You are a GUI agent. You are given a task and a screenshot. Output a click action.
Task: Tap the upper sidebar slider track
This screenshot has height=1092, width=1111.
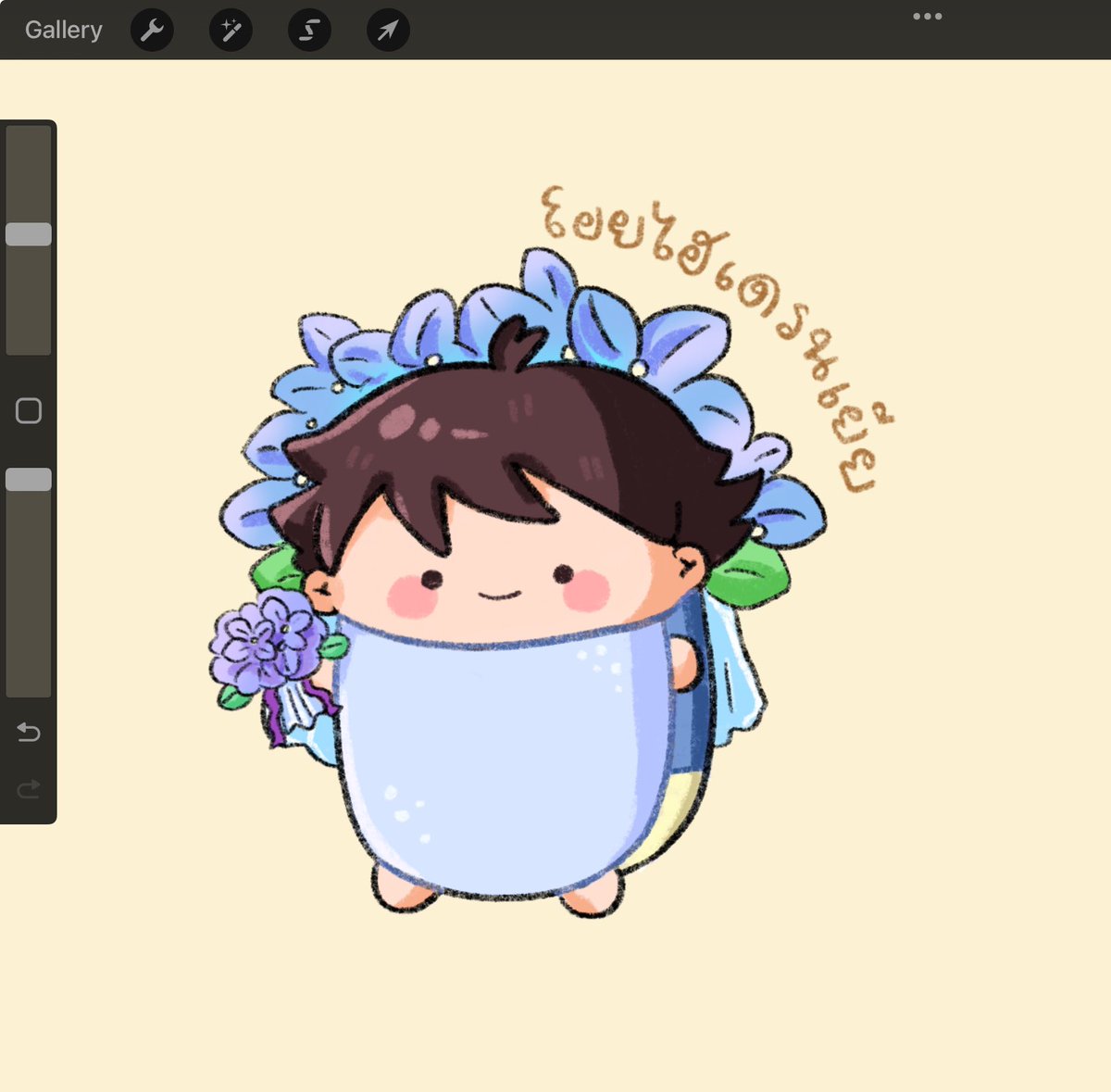(x=29, y=306)
